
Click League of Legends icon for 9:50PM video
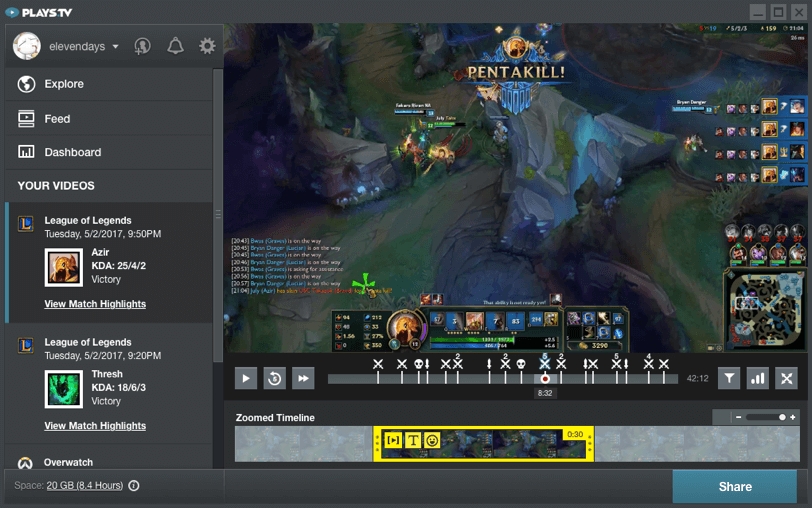(25, 224)
